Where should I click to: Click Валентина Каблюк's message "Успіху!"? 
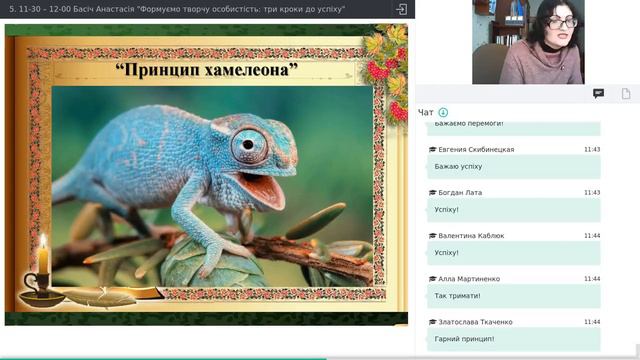[x=446, y=253]
